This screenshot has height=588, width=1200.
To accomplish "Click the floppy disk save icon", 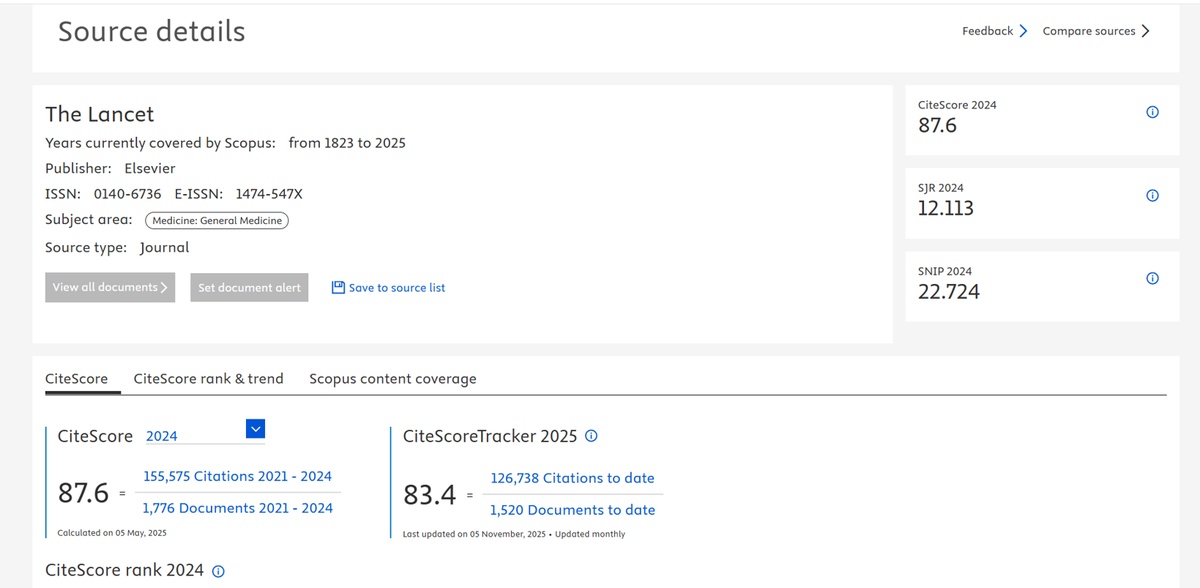I will [338, 288].
